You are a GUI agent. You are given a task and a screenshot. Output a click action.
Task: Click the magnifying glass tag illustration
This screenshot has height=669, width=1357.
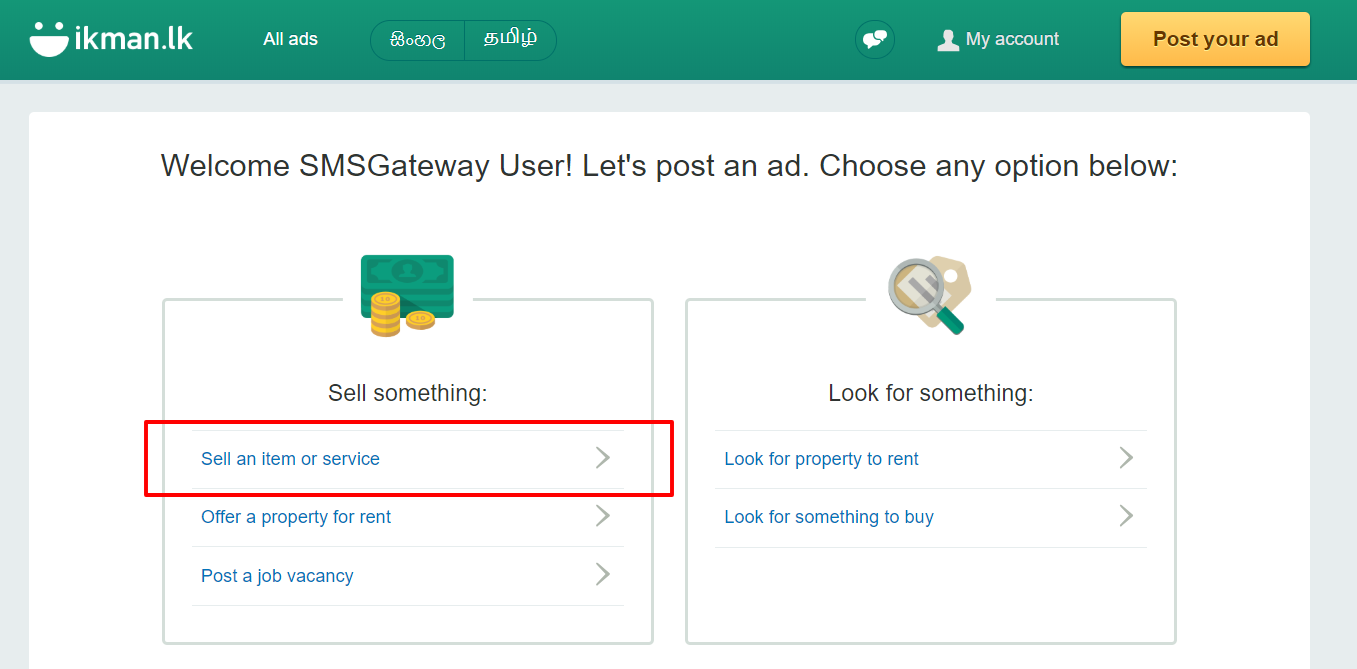[930, 295]
